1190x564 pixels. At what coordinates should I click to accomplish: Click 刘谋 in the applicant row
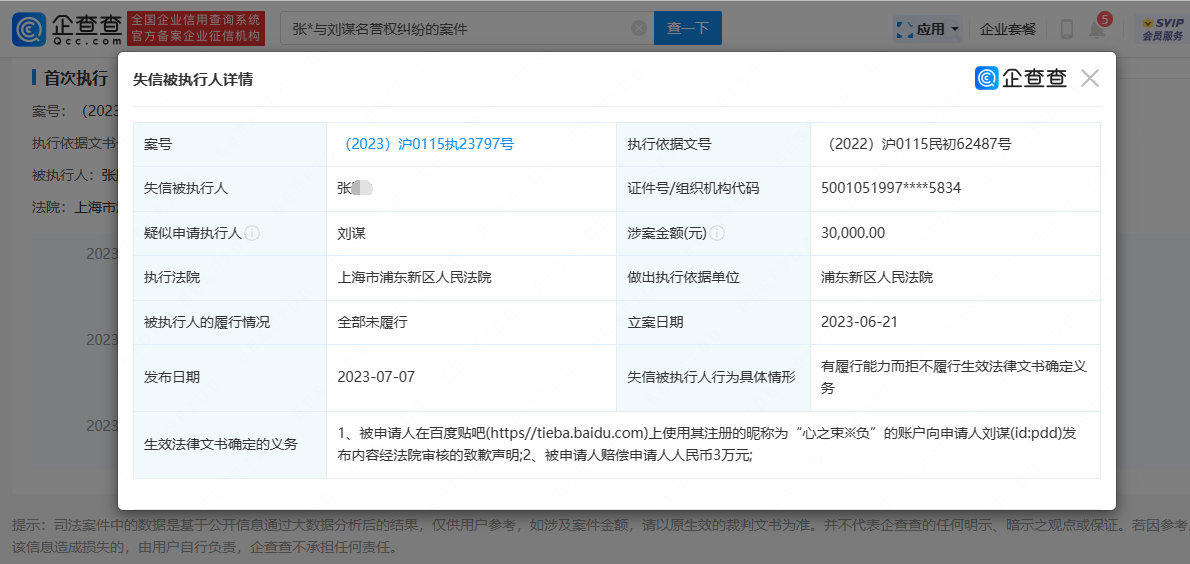click(351, 233)
